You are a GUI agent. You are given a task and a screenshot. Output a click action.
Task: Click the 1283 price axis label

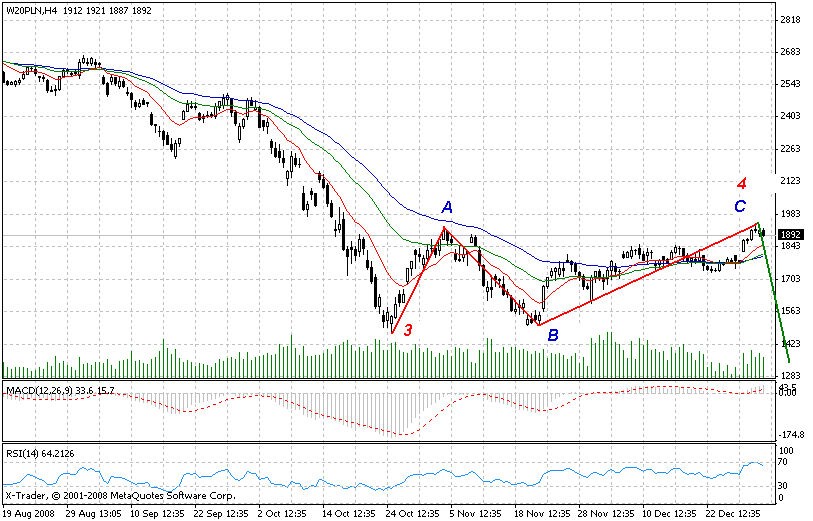[x=791, y=375]
